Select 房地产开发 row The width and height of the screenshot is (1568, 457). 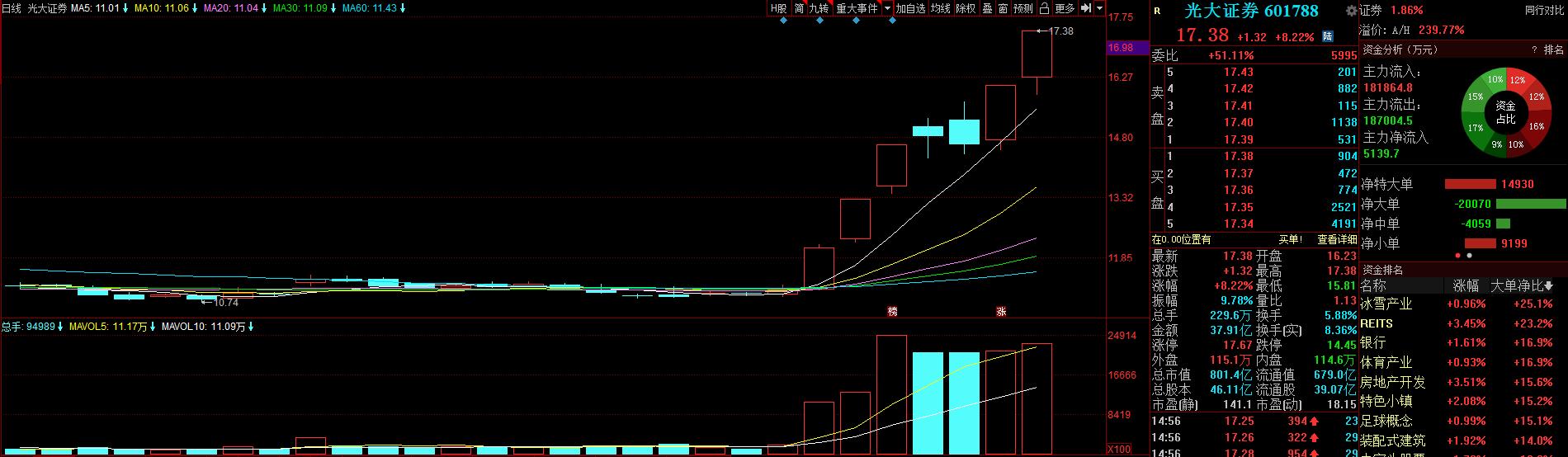(x=1462, y=382)
